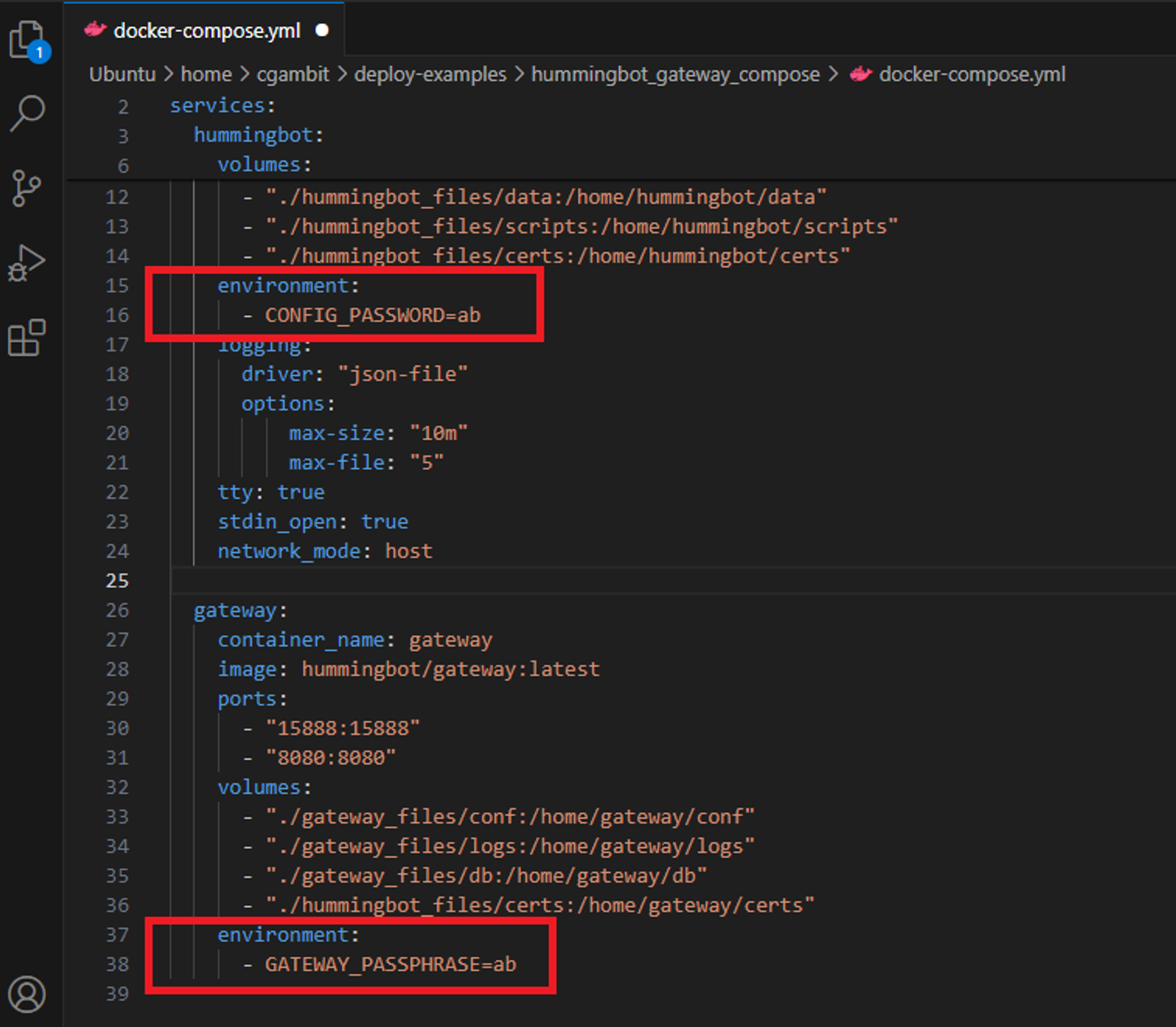This screenshot has width=1176, height=1027.
Task: Click hummingbot_gateway_compose in breadcrumb
Action: click(675, 75)
